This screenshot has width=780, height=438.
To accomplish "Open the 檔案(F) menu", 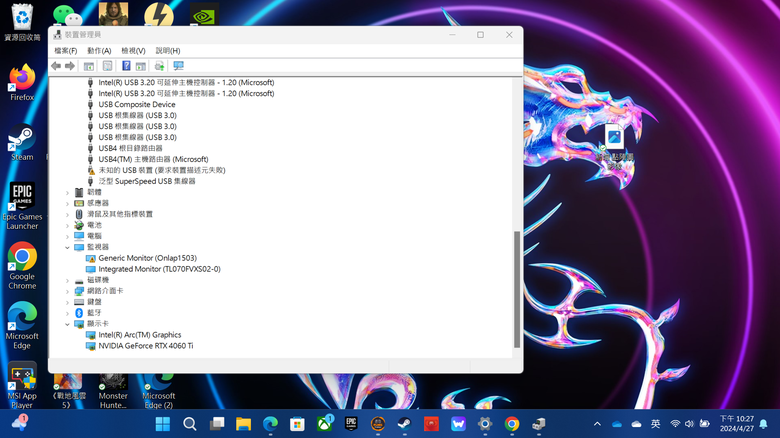I will [x=66, y=51].
